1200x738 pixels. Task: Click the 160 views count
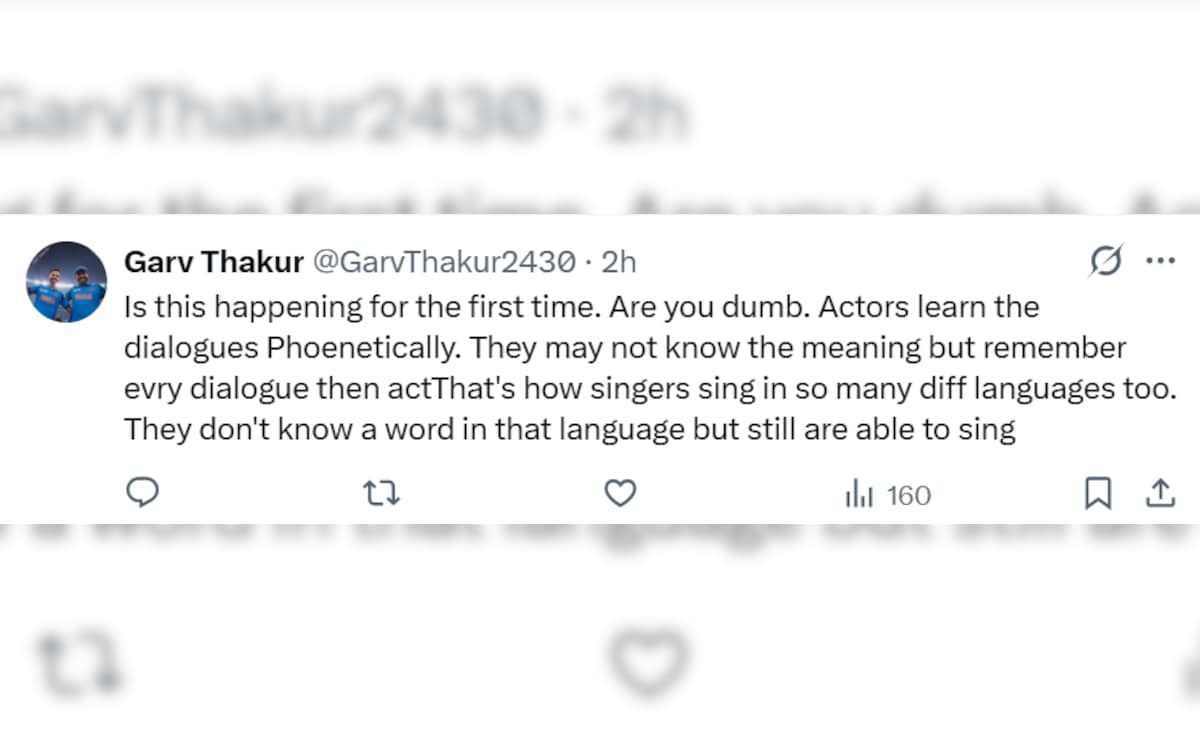click(x=908, y=495)
